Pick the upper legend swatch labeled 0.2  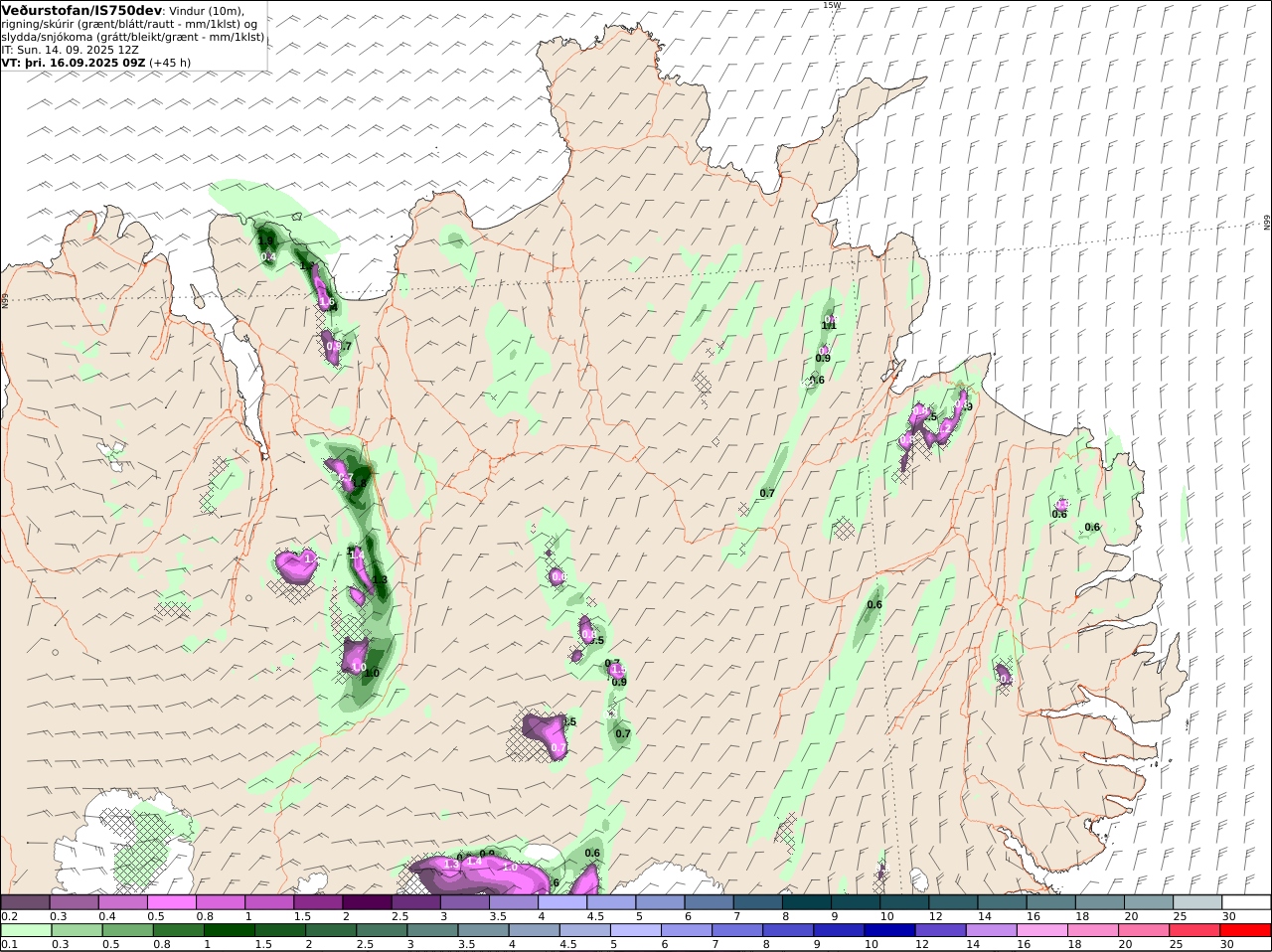click(25, 902)
